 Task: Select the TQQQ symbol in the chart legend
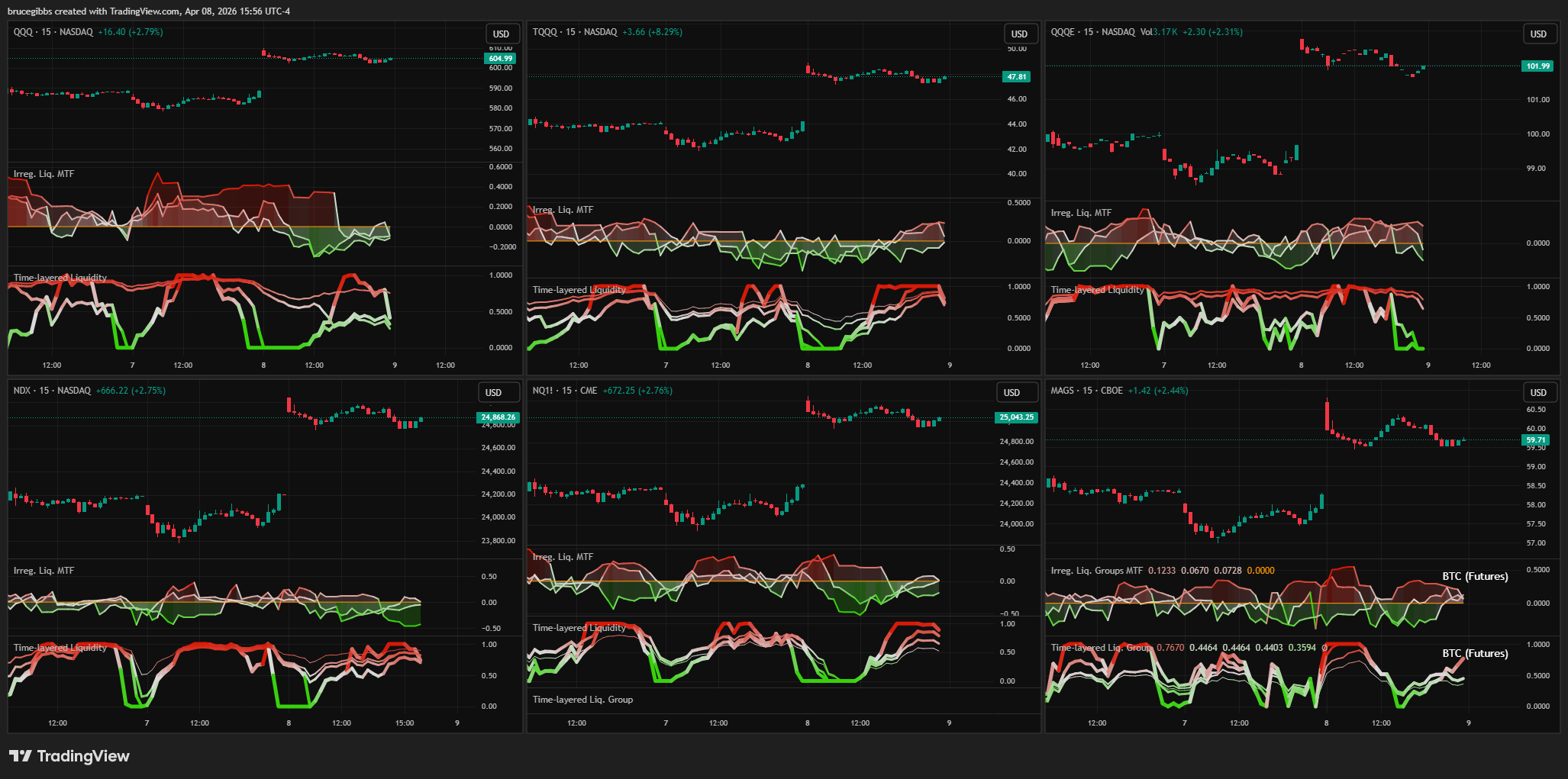click(x=544, y=32)
